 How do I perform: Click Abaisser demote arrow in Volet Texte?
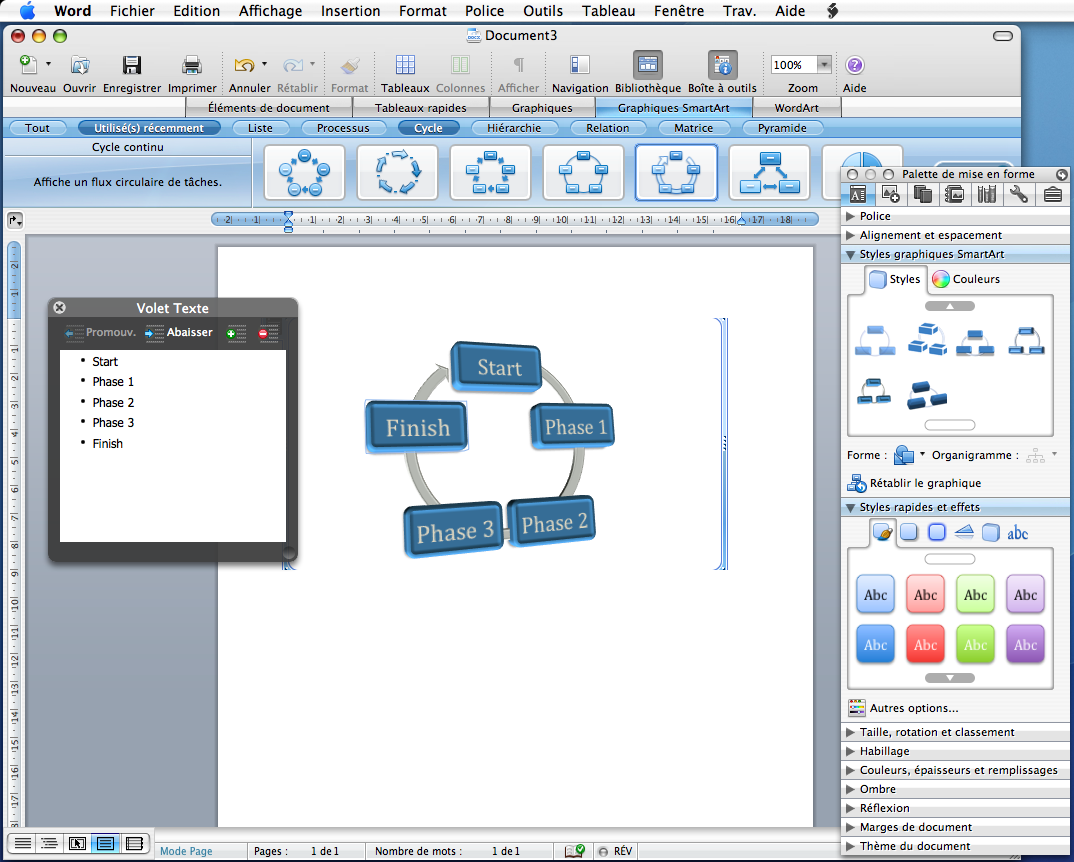point(179,332)
